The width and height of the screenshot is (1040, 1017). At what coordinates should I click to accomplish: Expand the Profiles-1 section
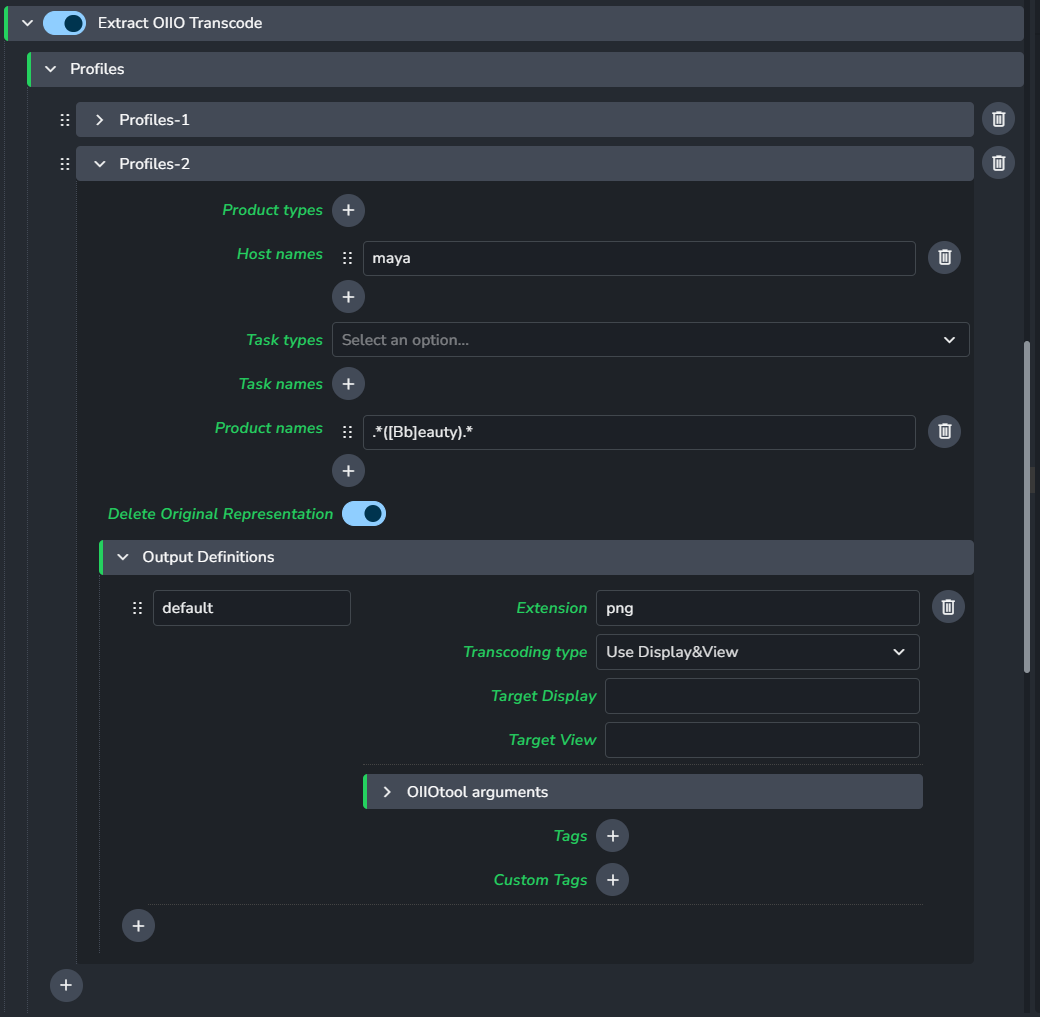[x=100, y=120]
